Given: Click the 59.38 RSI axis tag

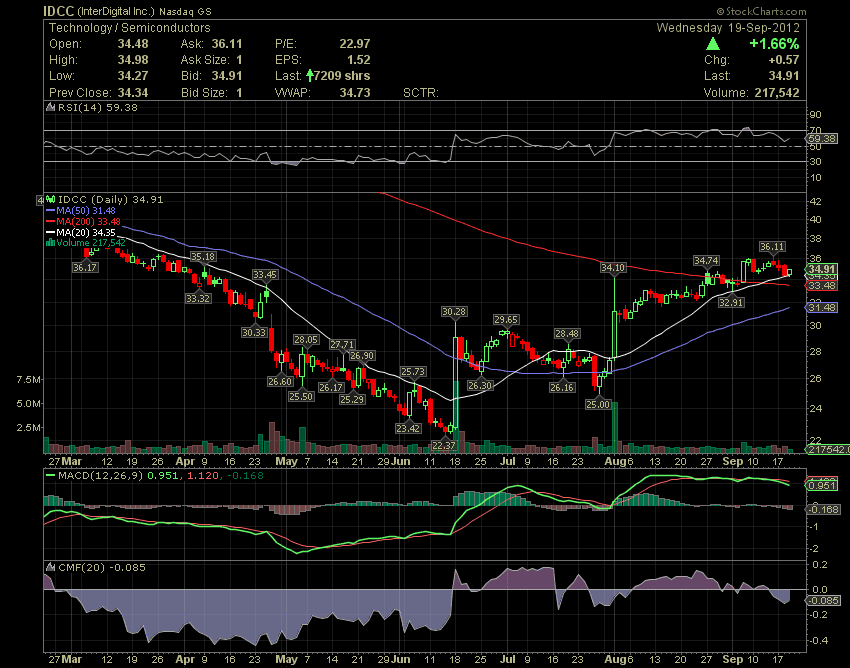Looking at the screenshot, I should [x=822, y=139].
